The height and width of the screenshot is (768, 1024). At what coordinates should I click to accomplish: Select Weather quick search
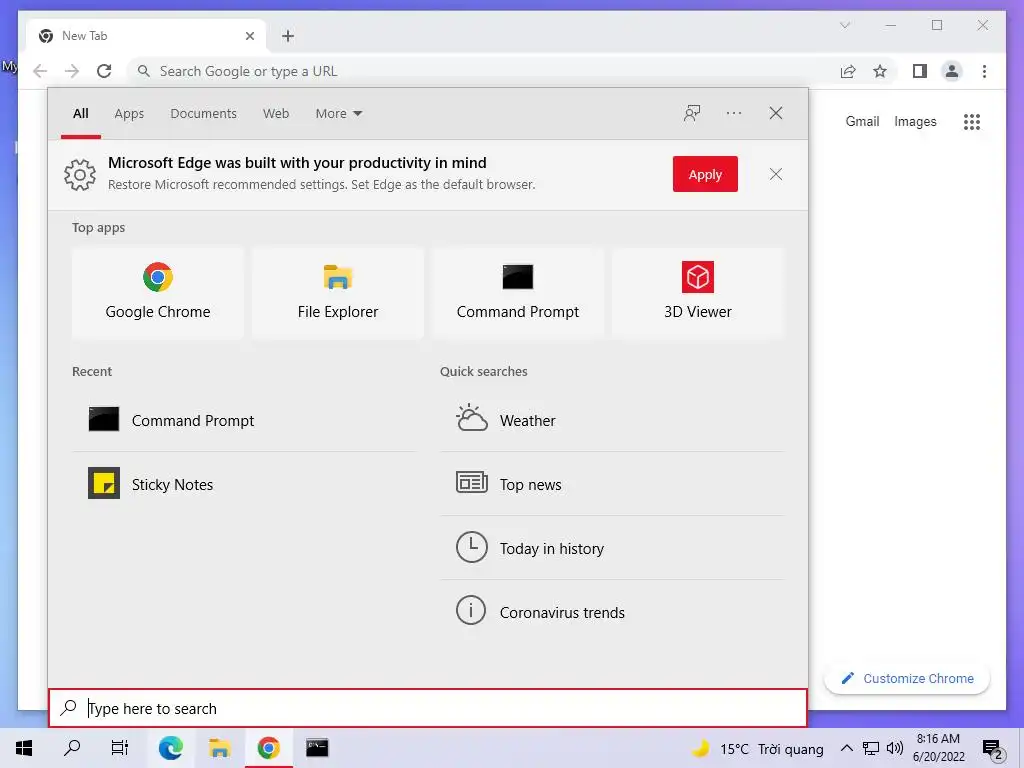pyautogui.click(x=612, y=420)
